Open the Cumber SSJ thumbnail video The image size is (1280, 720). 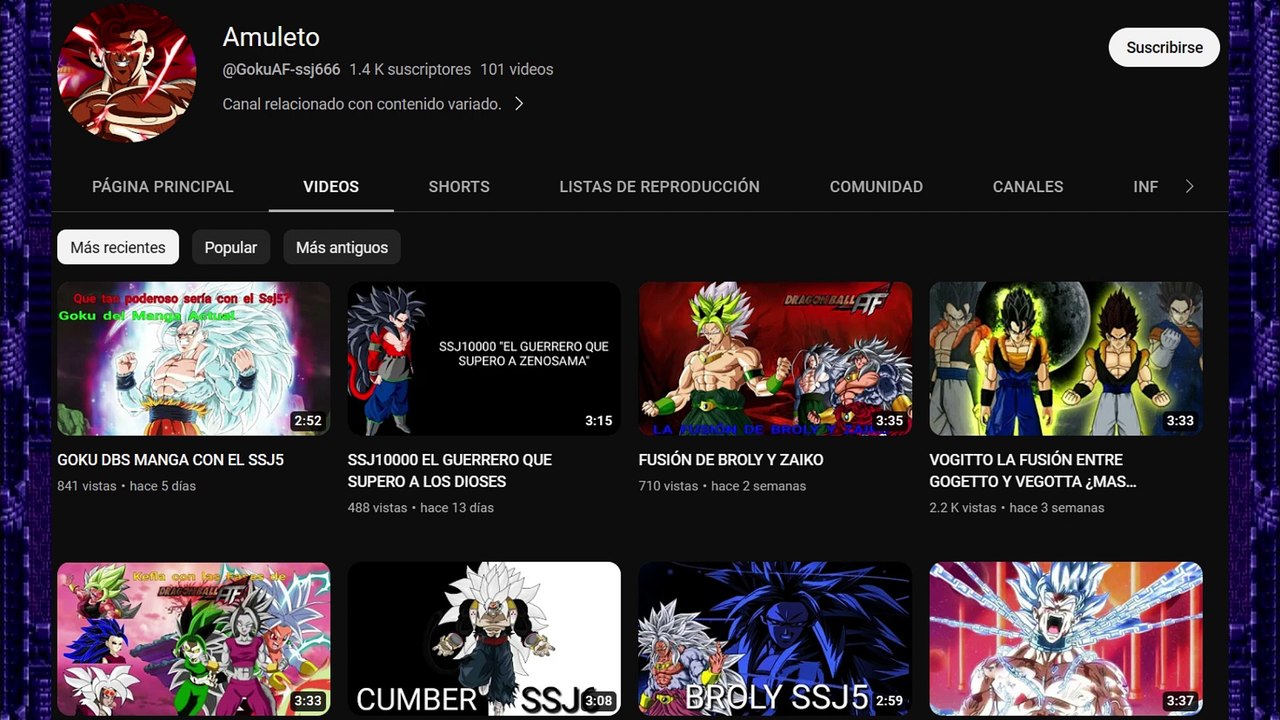click(484, 639)
